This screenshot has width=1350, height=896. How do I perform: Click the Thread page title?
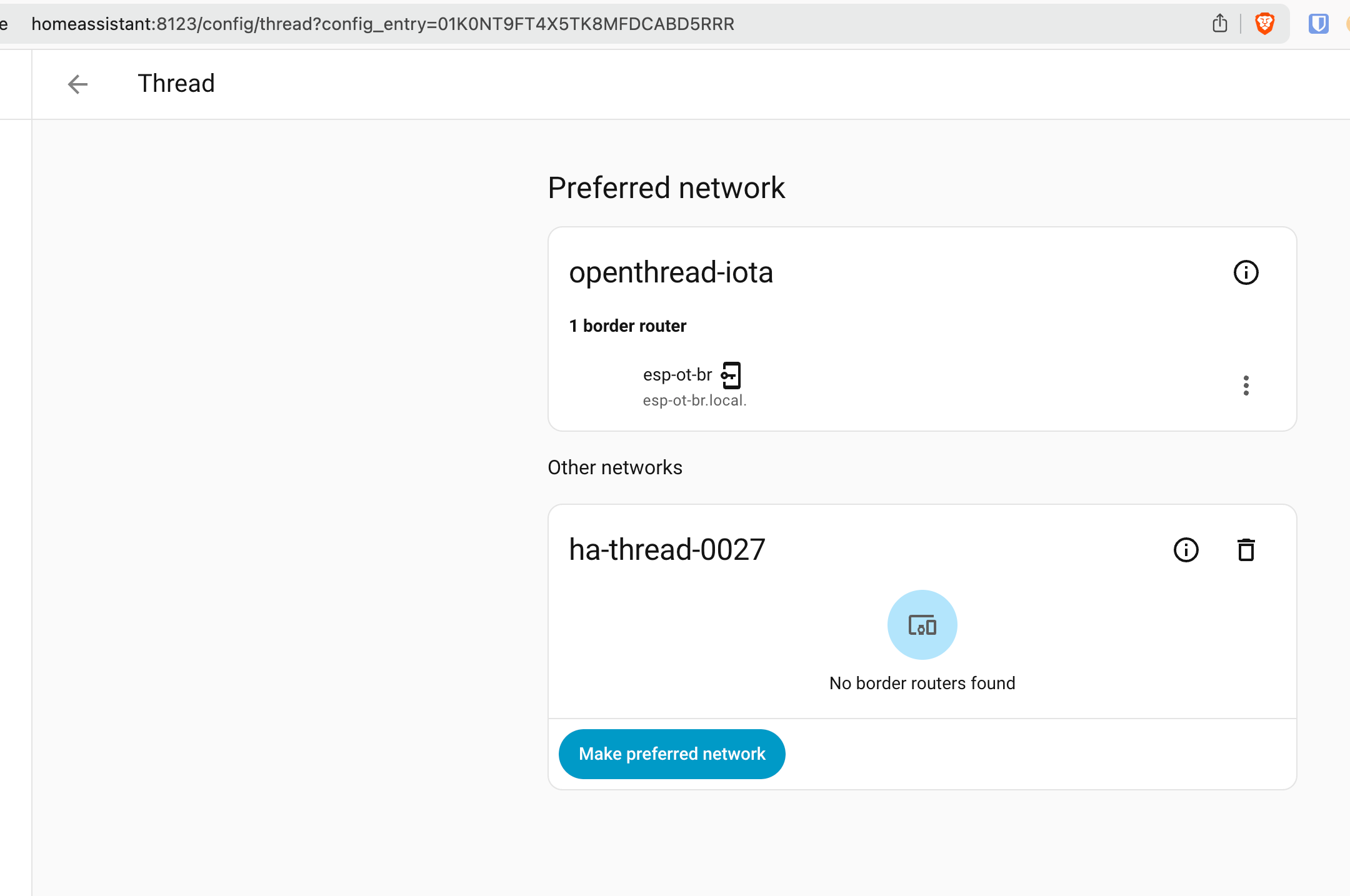pyautogui.click(x=176, y=83)
